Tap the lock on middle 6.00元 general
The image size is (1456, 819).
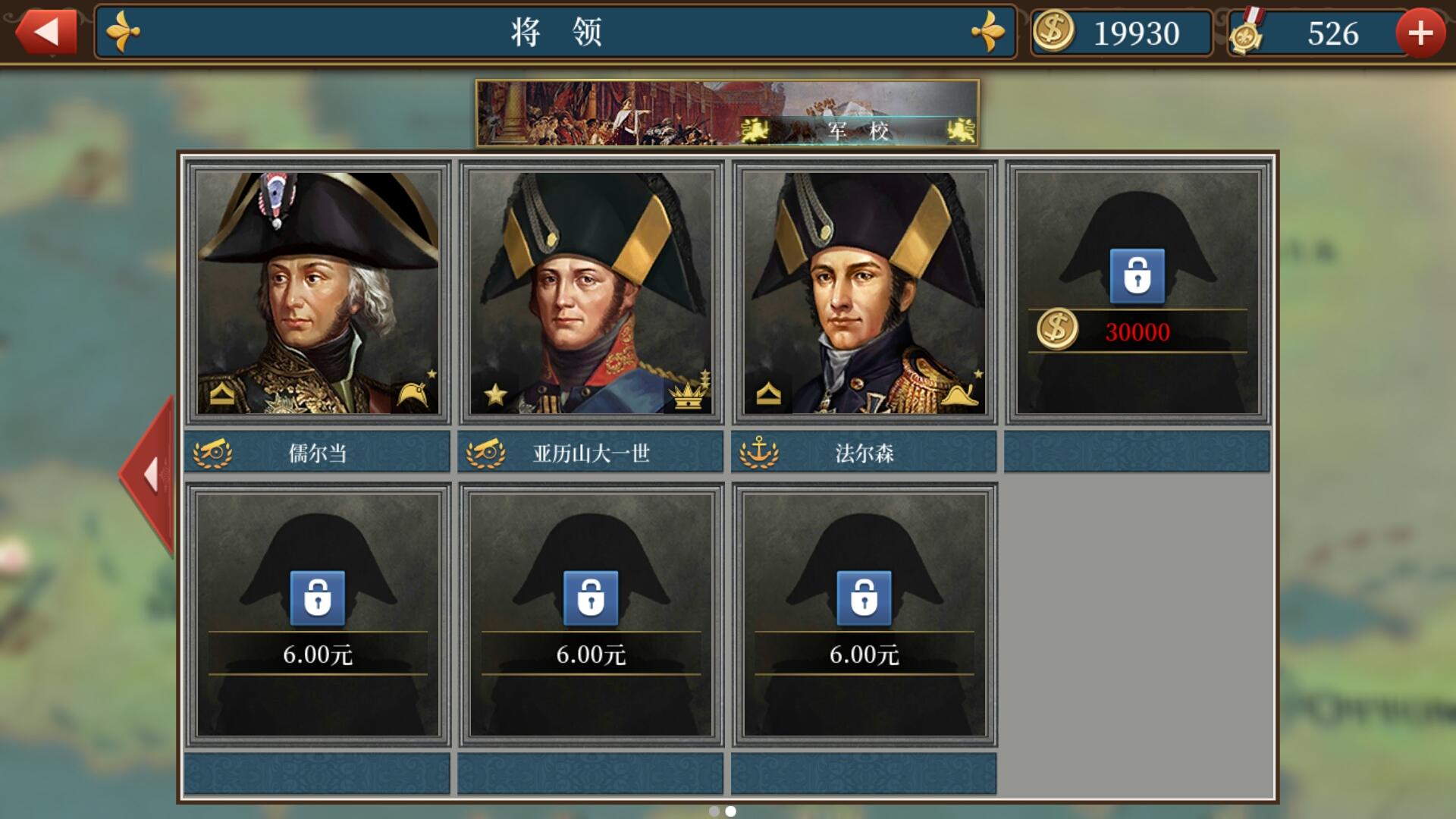click(x=591, y=598)
